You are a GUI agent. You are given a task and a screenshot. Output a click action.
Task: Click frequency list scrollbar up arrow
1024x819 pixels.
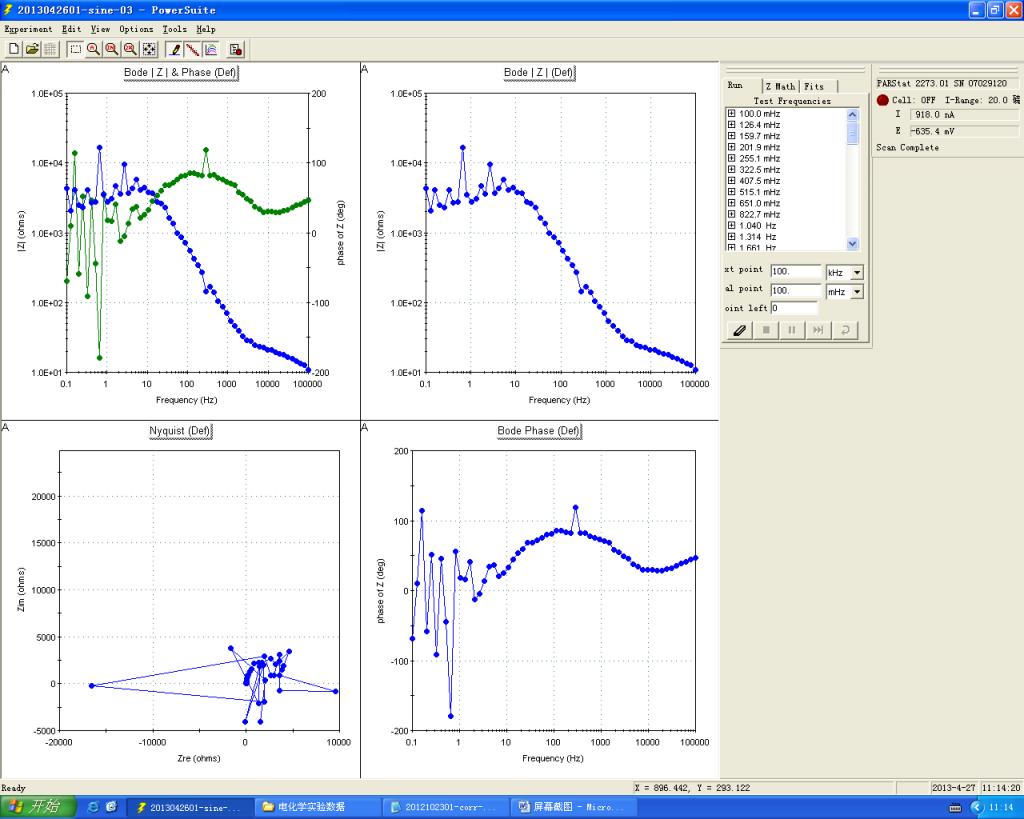[852, 114]
